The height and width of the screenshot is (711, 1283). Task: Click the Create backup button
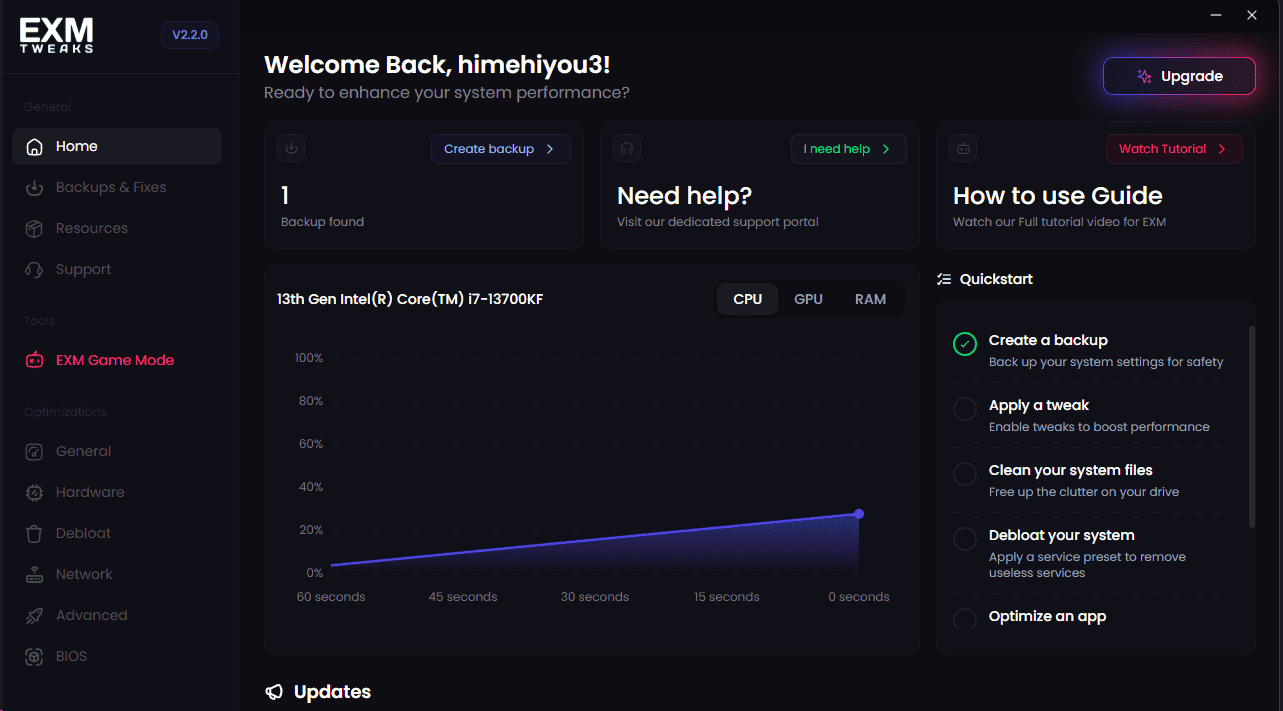[501, 149]
